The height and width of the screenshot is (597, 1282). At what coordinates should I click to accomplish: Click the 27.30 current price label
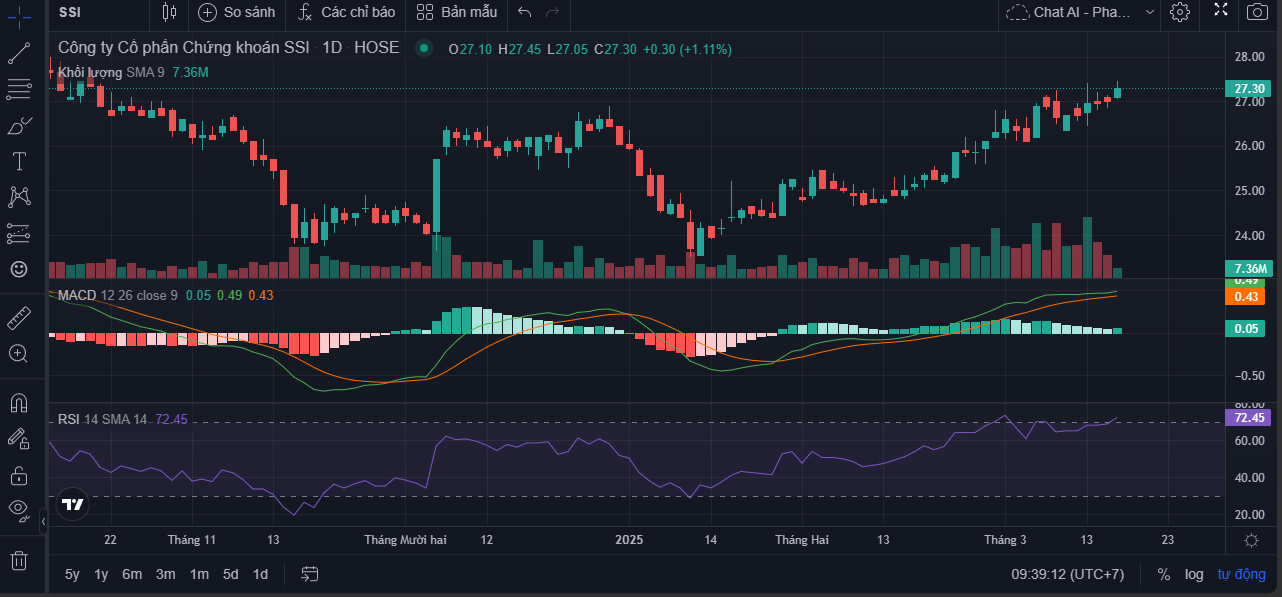(x=1251, y=89)
